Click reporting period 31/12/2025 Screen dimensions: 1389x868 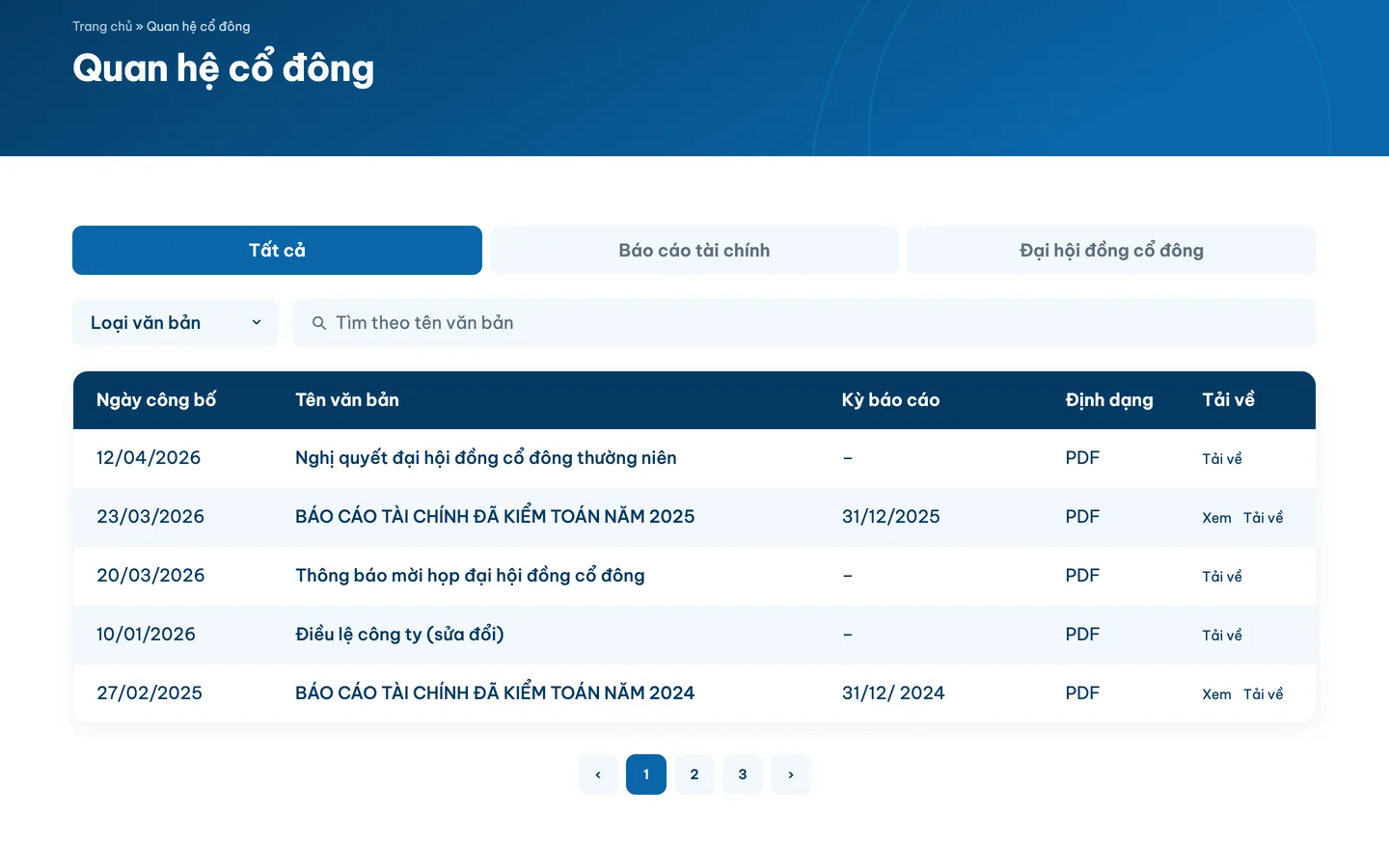click(891, 517)
